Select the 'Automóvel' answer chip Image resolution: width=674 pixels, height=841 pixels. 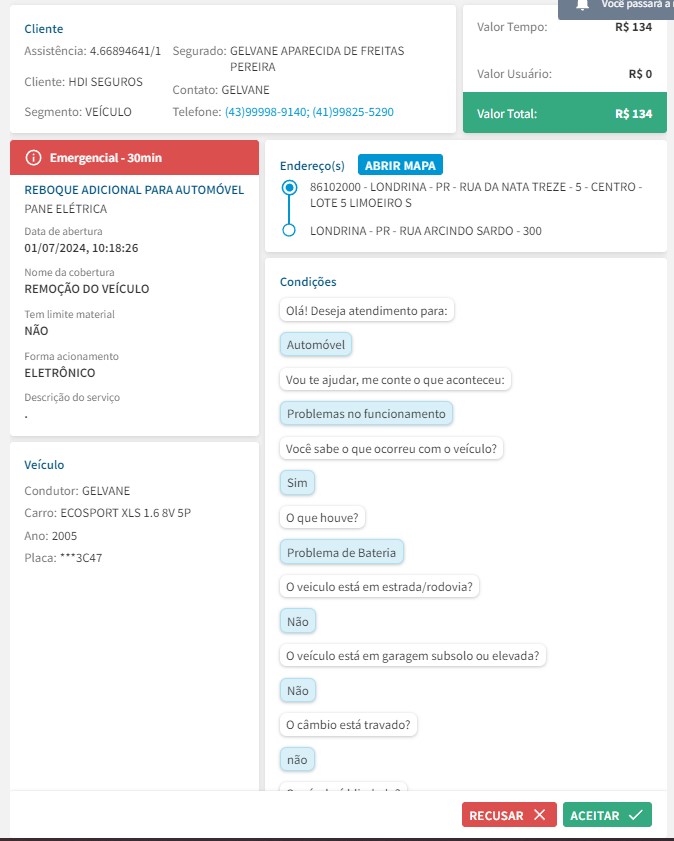[316, 345]
